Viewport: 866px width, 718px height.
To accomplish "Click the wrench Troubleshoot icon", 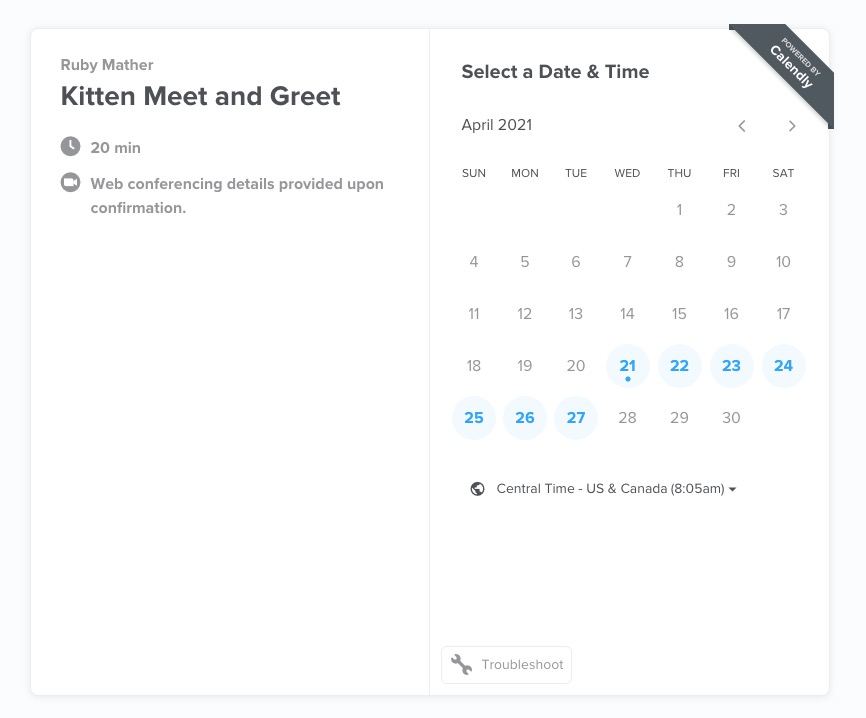I will click(x=461, y=664).
